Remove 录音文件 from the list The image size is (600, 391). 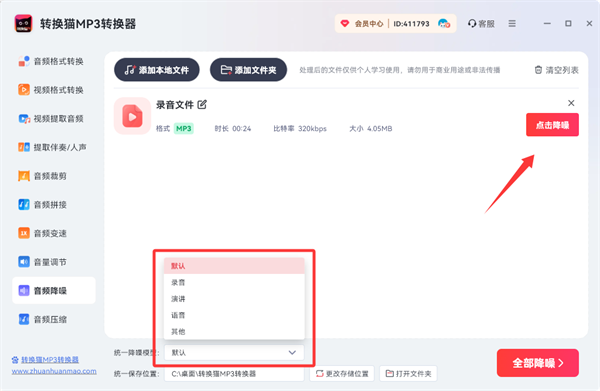(571, 103)
